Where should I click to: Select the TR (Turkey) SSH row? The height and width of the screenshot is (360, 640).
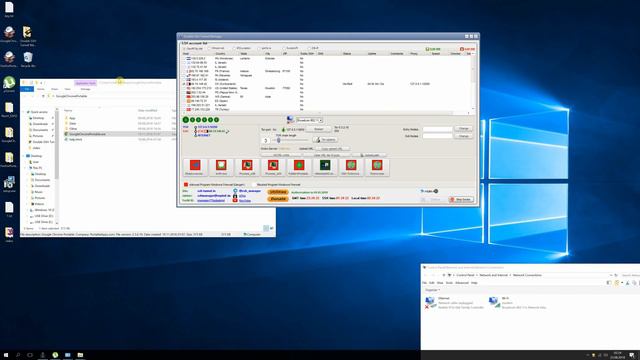327,109
